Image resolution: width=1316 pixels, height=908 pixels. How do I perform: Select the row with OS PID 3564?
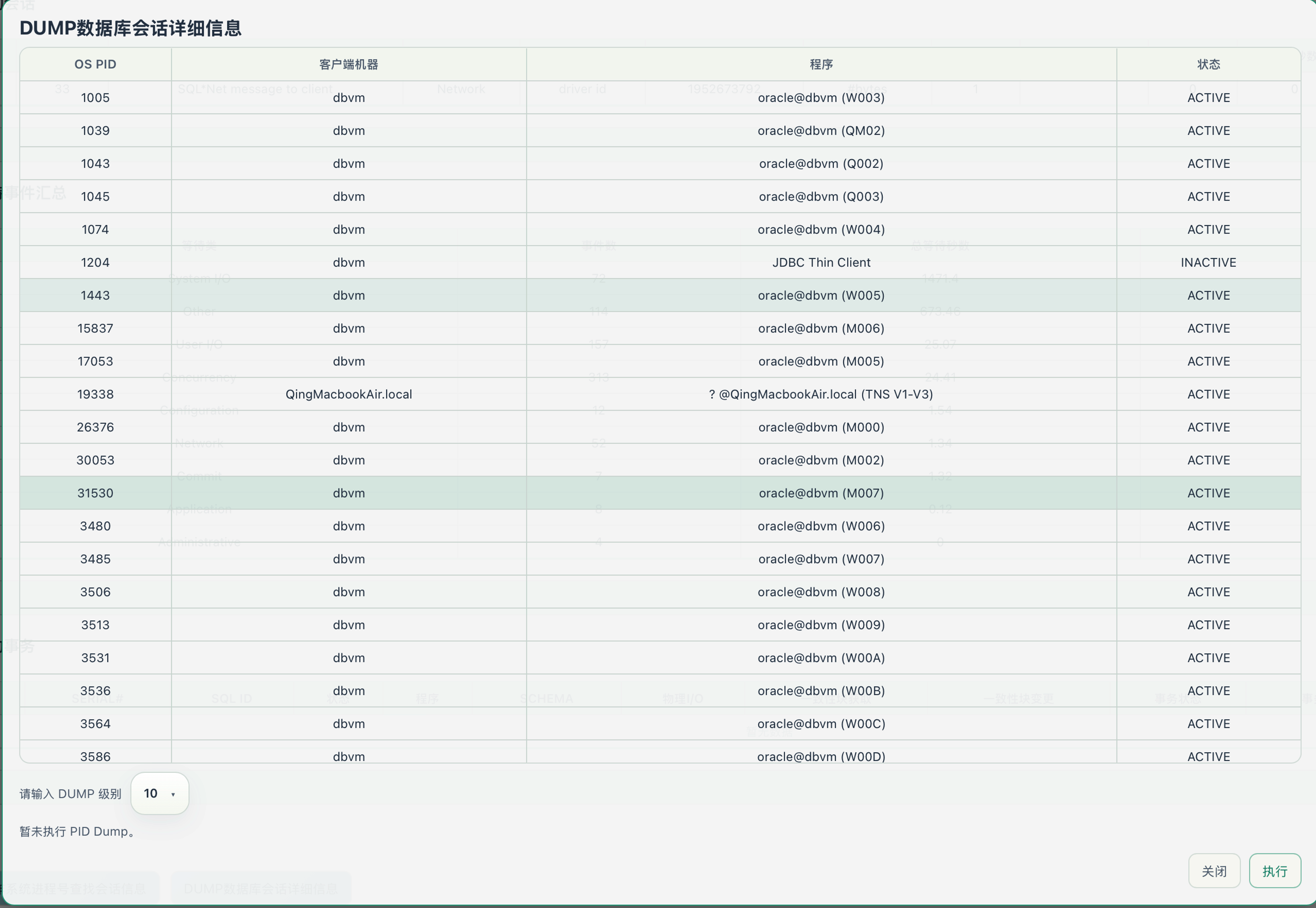coord(660,724)
